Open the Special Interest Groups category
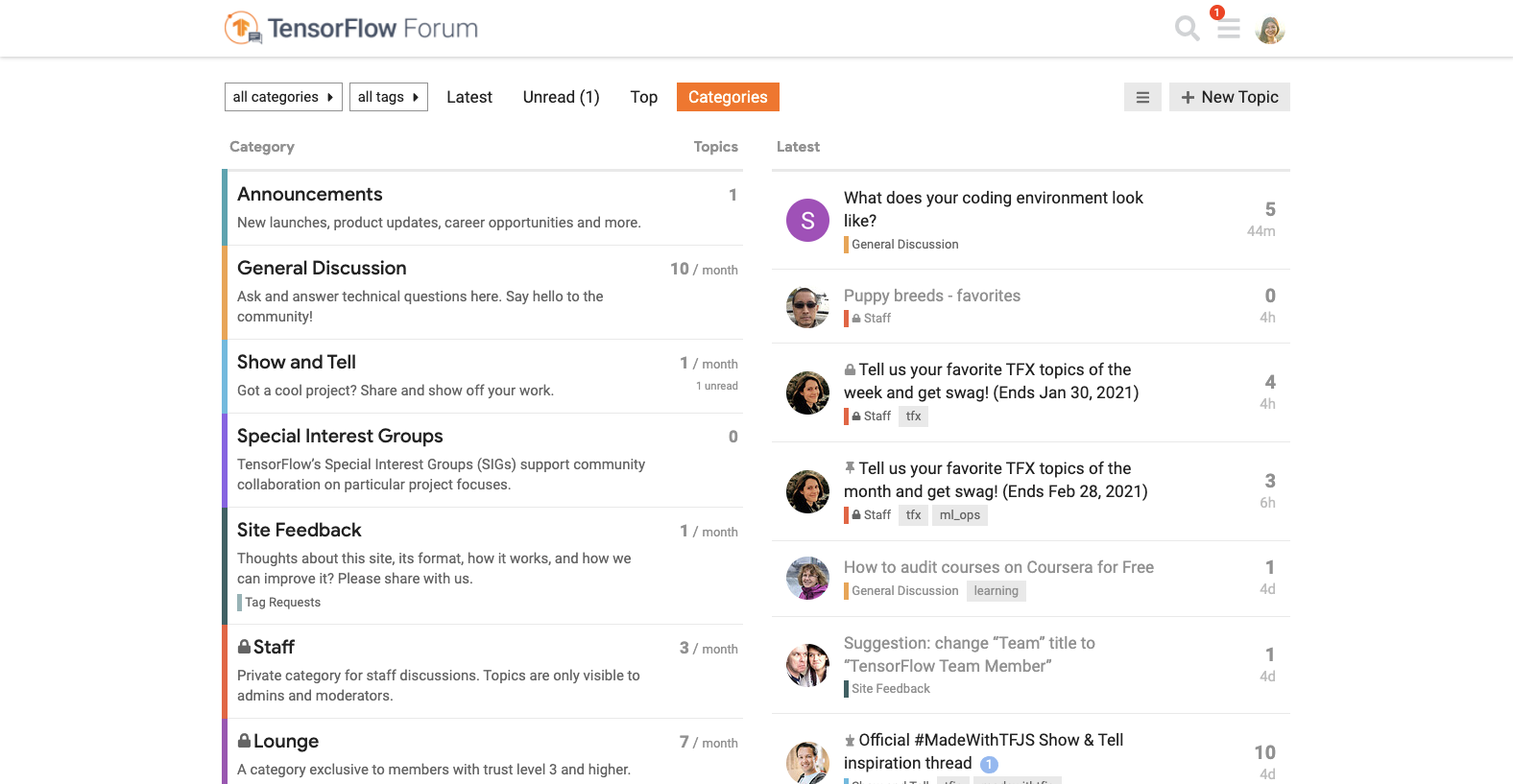Screen dimensions: 1513x784 [340, 436]
